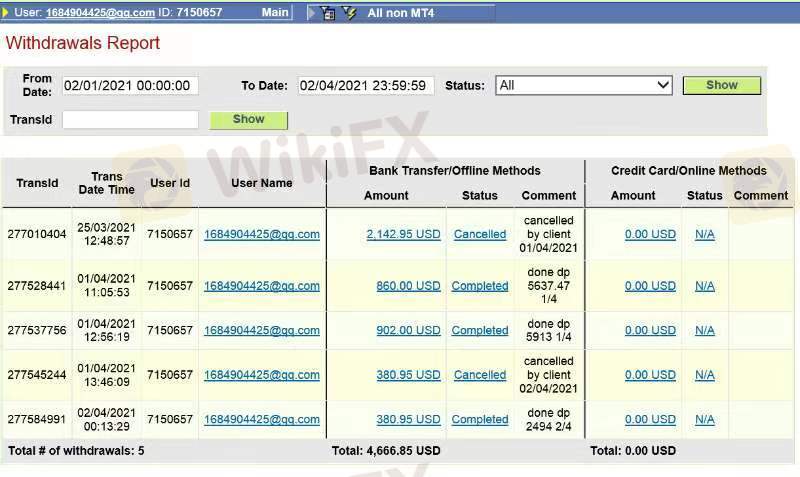The width and height of the screenshot is (800, 477).
Task: Click Completed status in row 277528441
Action: (480, 286)
